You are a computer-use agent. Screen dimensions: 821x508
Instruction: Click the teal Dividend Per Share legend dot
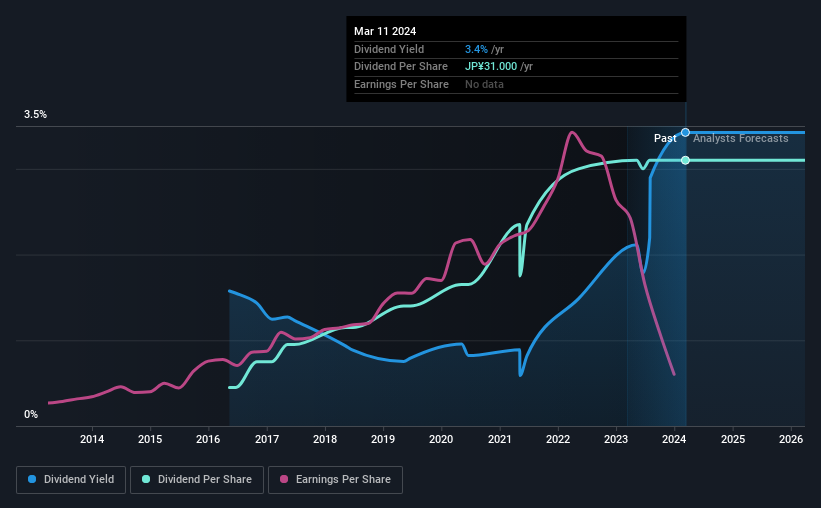[146, 479]
